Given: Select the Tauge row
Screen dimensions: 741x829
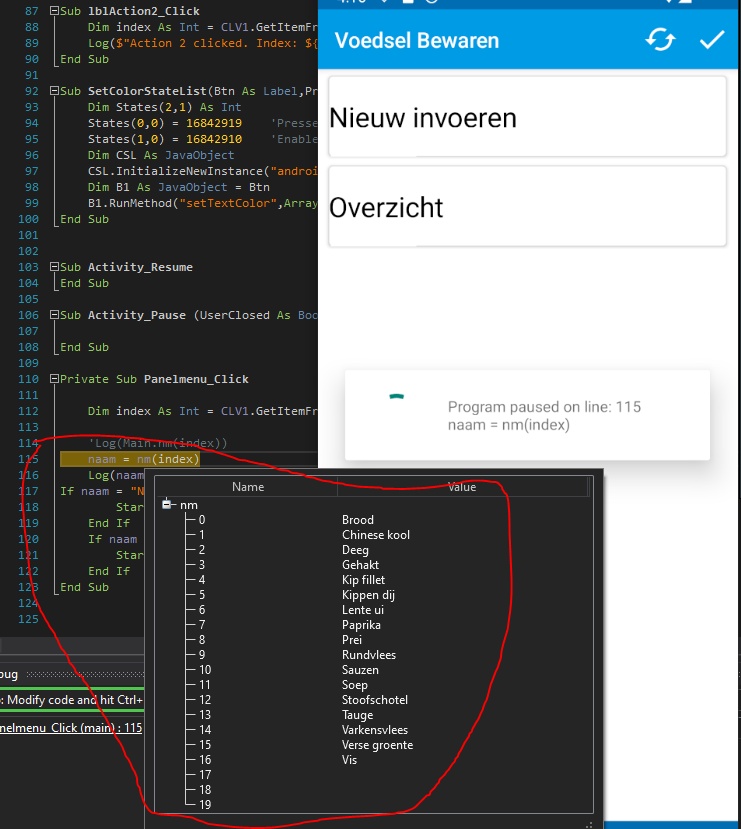Looking at the screenshot, I should tap(374, 715).
